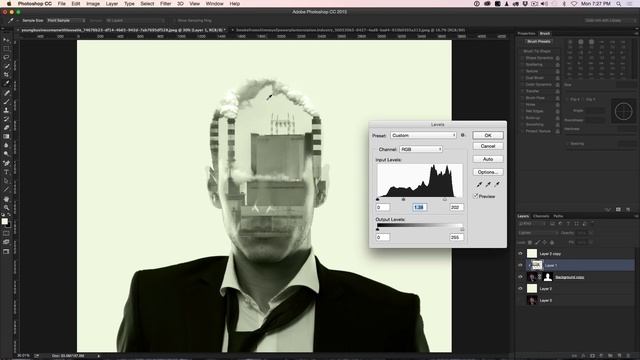Open Point Sample size dropdown
Image resolution: width=640 pixels, height=360 pixels.
(x=66, y=20)
